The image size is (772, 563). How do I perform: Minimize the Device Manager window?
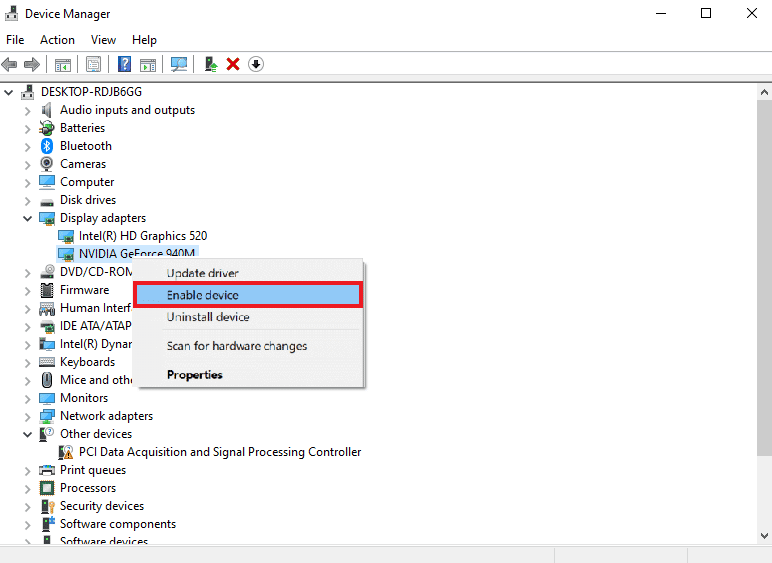tap(661, 13)
